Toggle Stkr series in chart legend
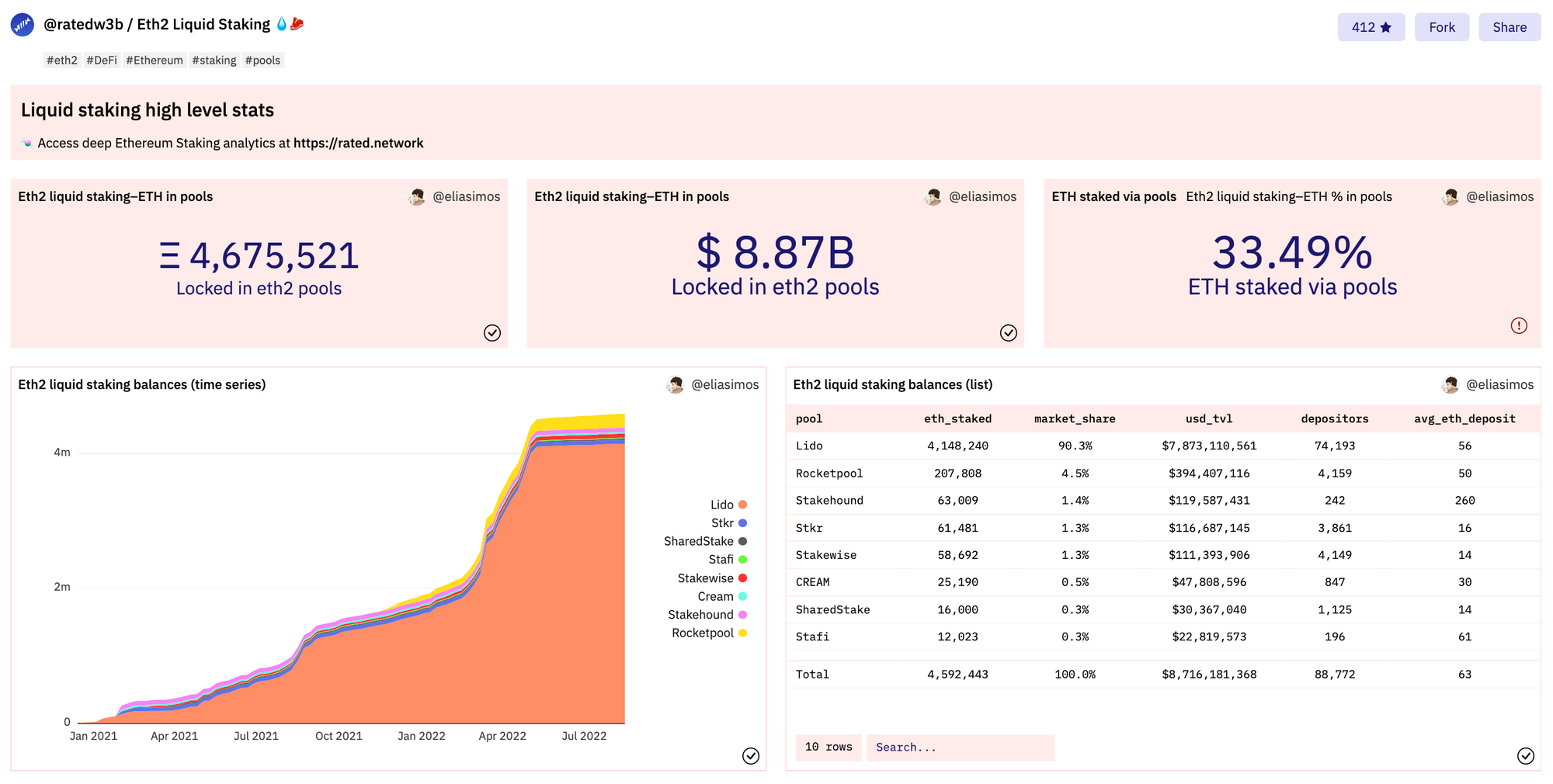Screen dimensions: 1553x784 pos(729,523)
